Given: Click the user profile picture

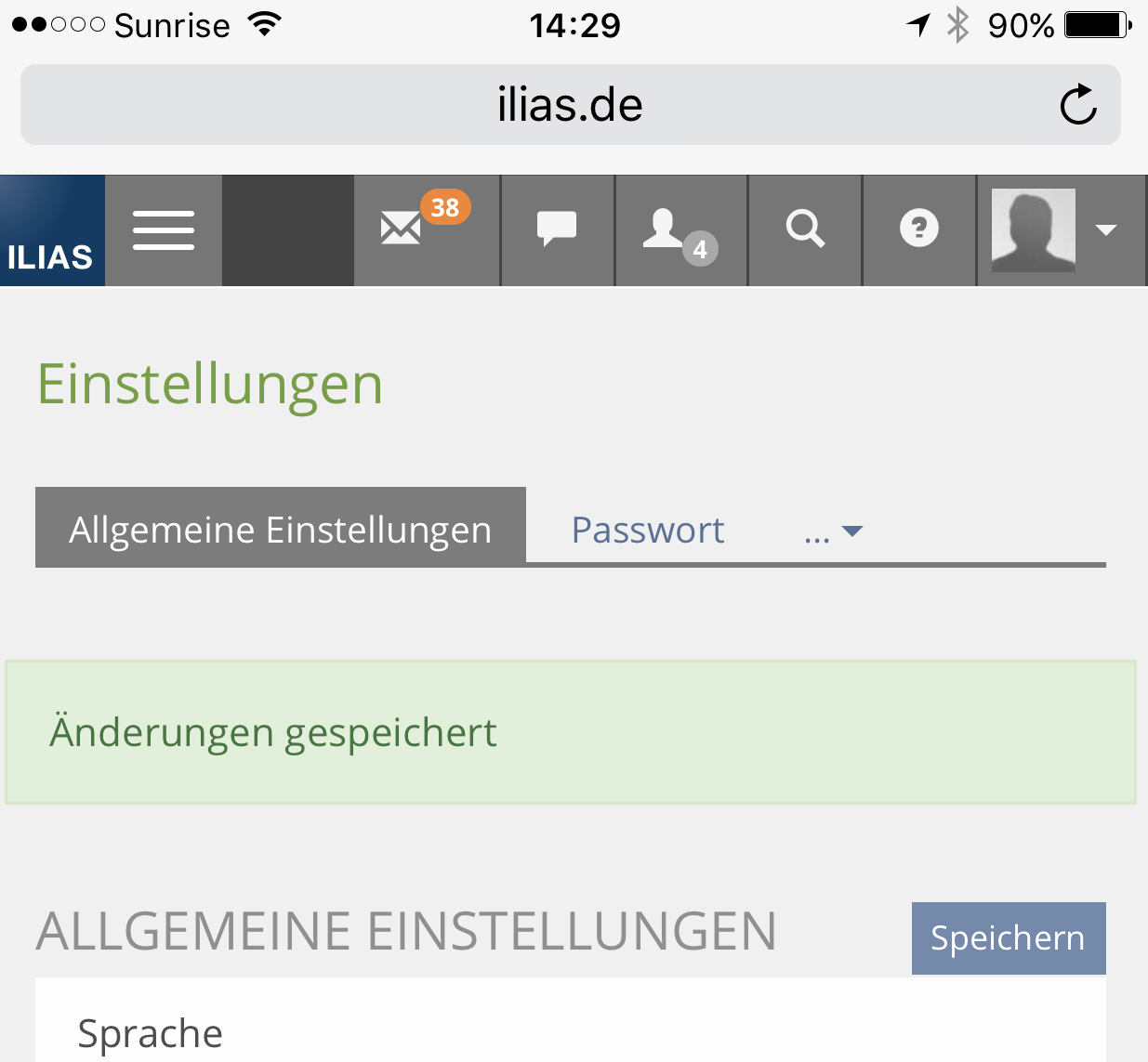Looking at the screenshot, I should (1033, 230).
